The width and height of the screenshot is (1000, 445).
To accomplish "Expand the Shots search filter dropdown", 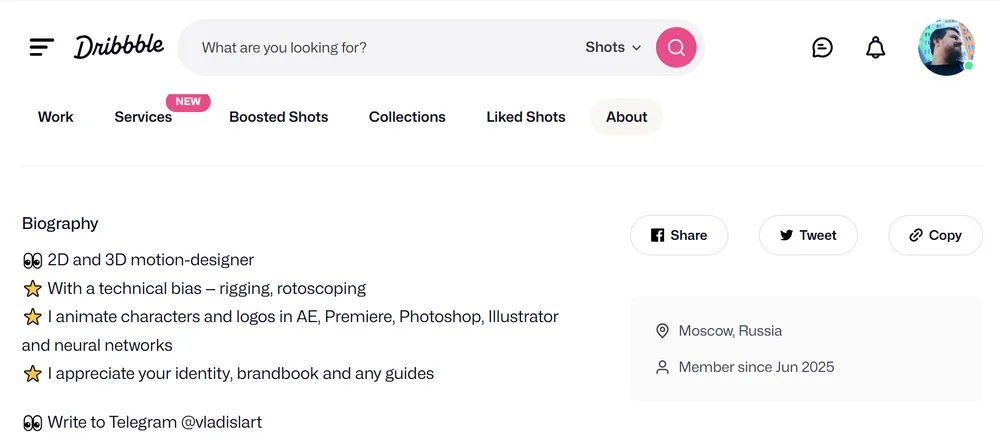I will [x=613, y=47].
